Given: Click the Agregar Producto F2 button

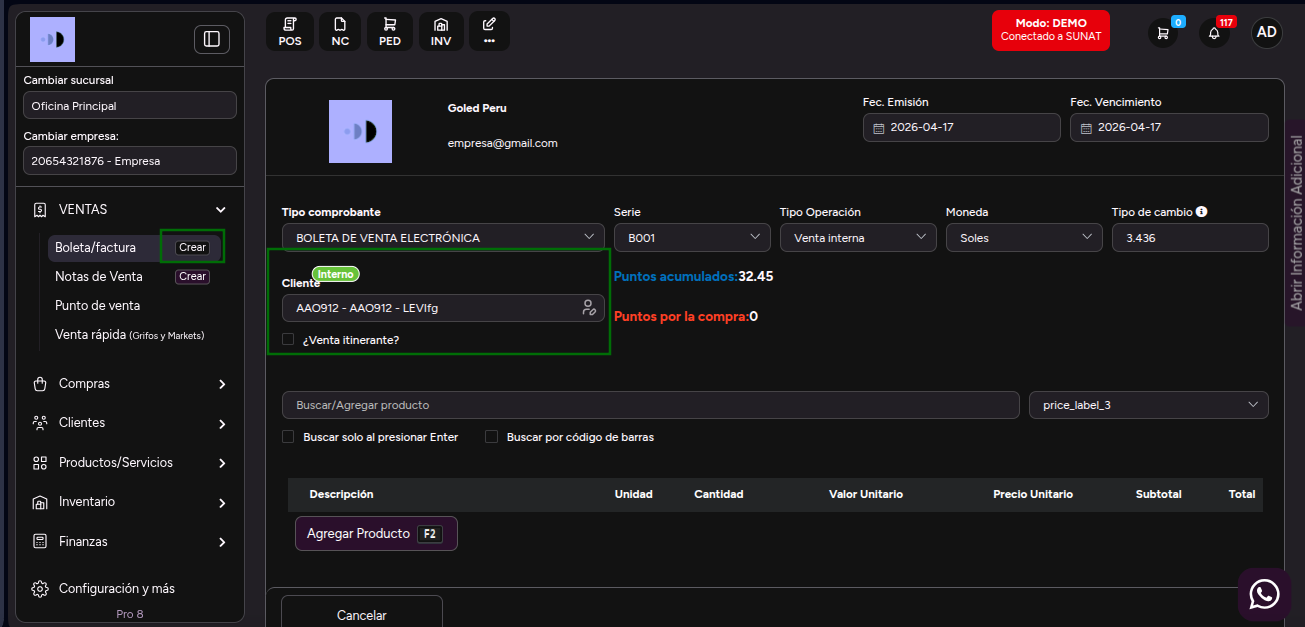Looking at the screenshot, I should [376, 533].
